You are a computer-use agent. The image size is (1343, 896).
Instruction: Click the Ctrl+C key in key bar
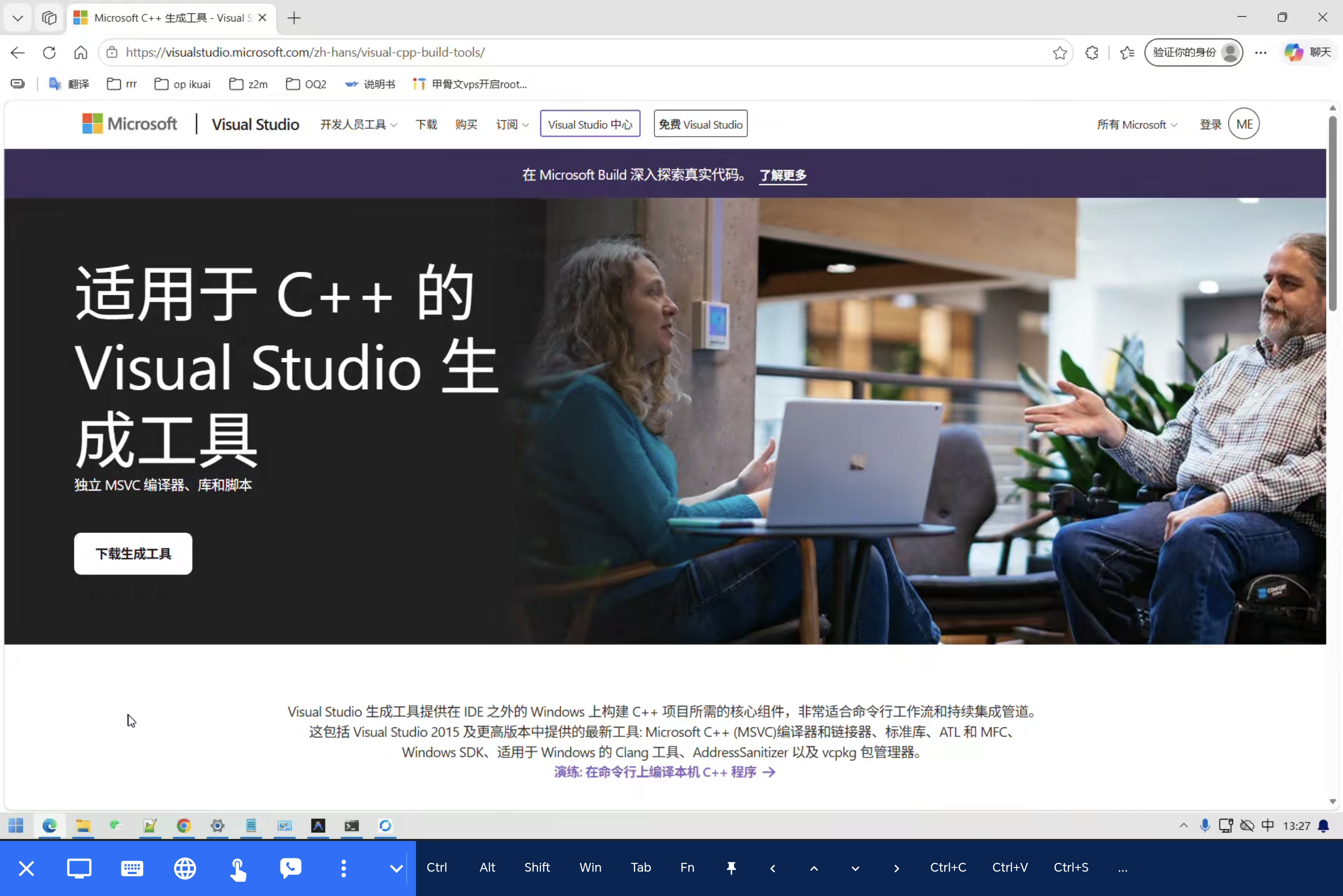pos(948,867)
